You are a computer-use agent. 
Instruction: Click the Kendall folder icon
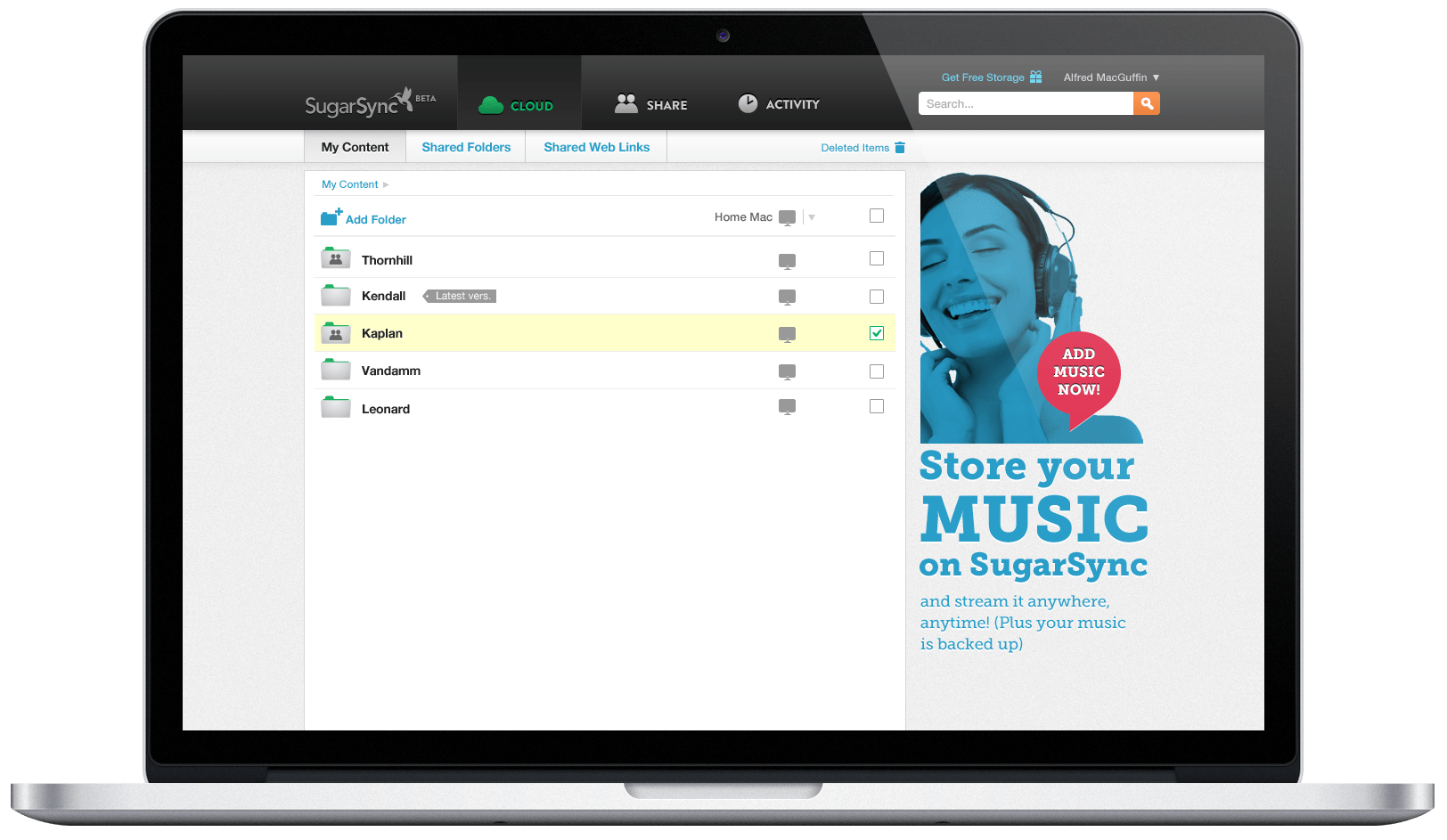click(x=335, y=295)
